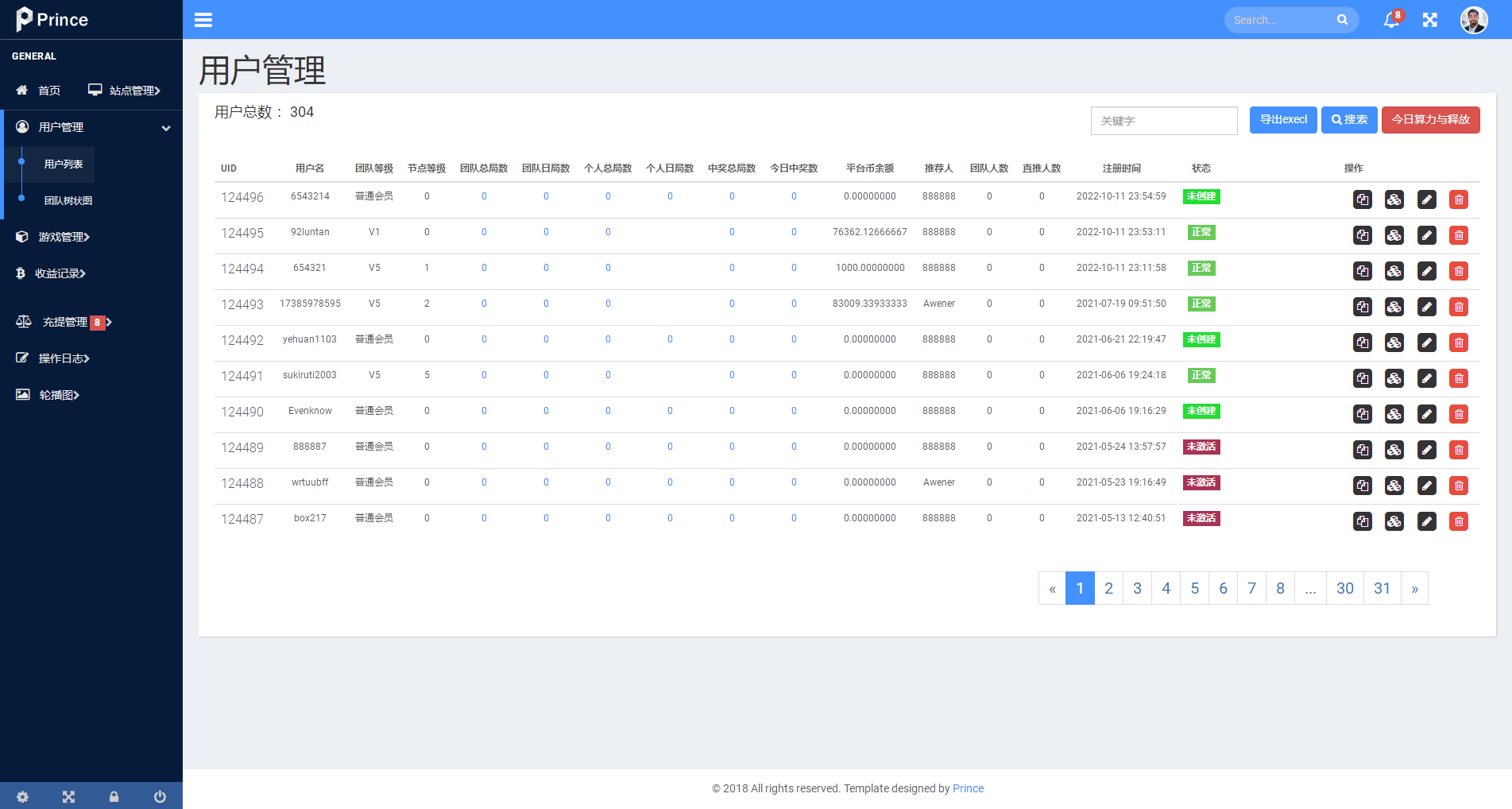This screenshot has width=1512, height=809.
Task: Go to page 2 of the user list
Action: coord(1108,588)
